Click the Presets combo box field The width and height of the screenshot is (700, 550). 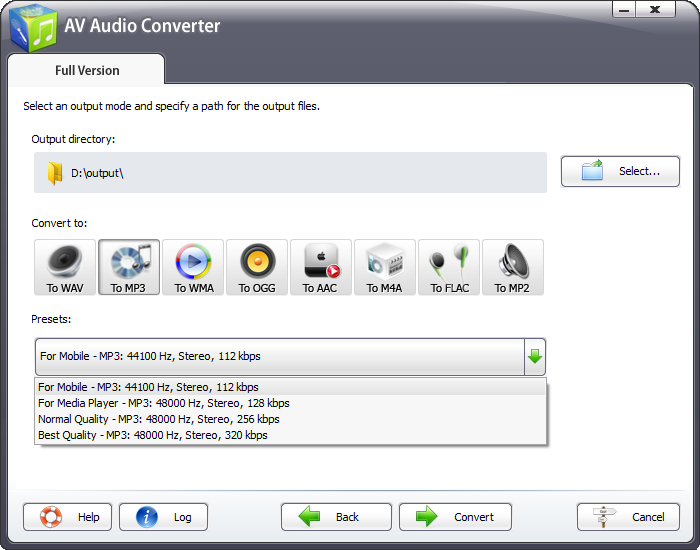coord(290,357)
